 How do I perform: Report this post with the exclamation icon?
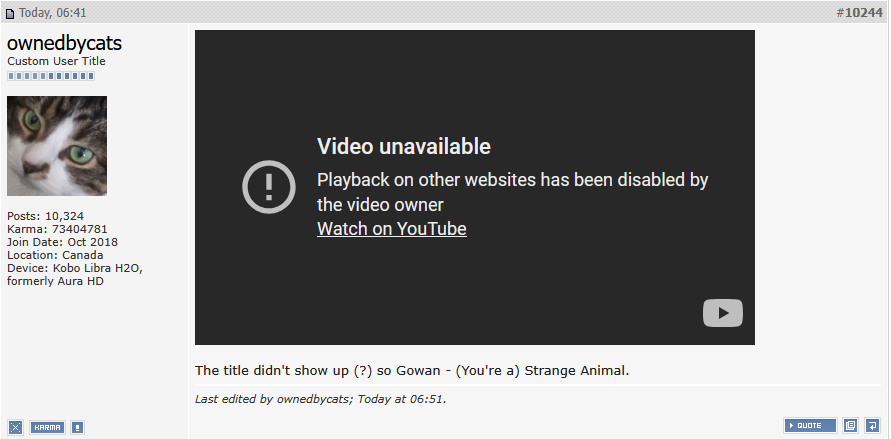coord(78,427)
